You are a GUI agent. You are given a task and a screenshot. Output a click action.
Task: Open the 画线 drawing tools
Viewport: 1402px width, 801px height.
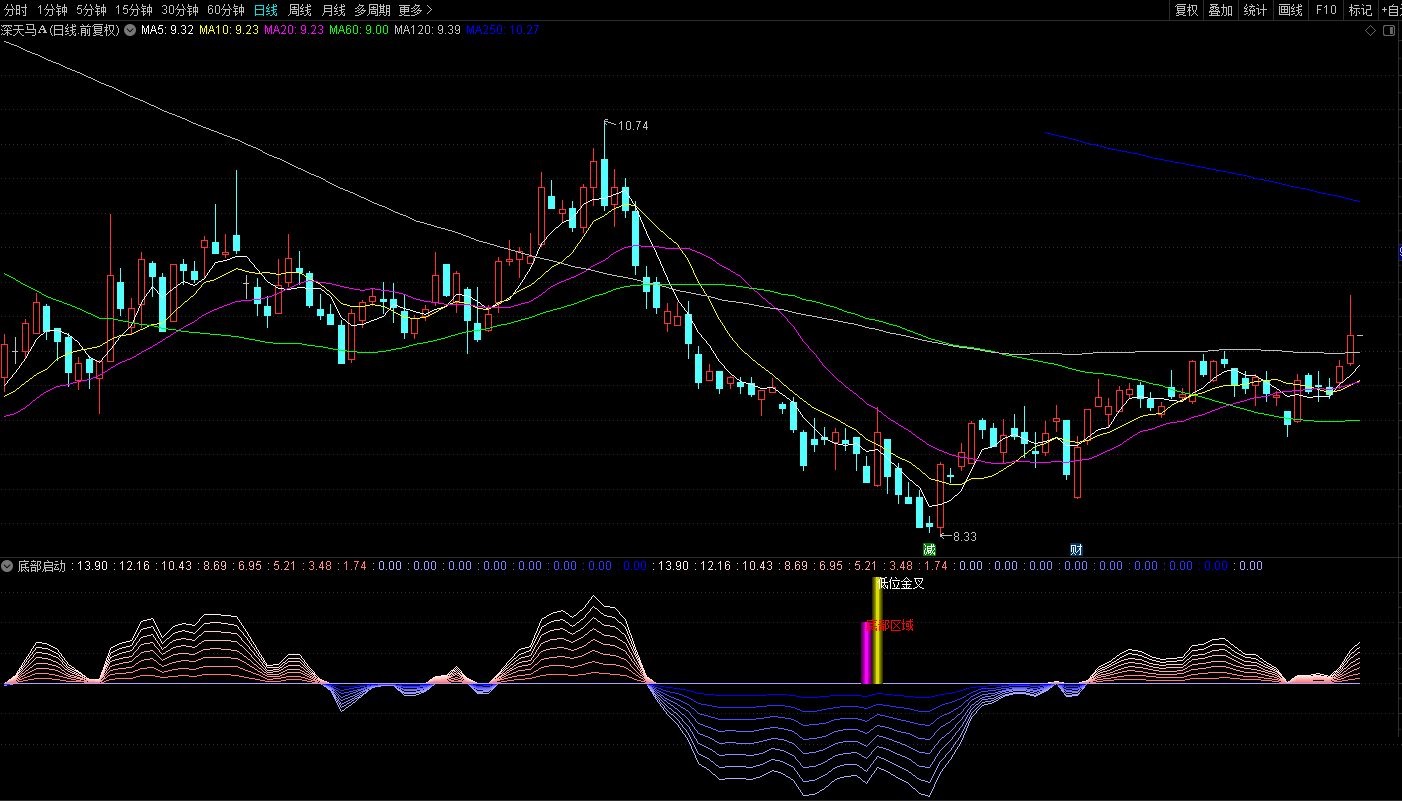click(x=1290, y=10)
